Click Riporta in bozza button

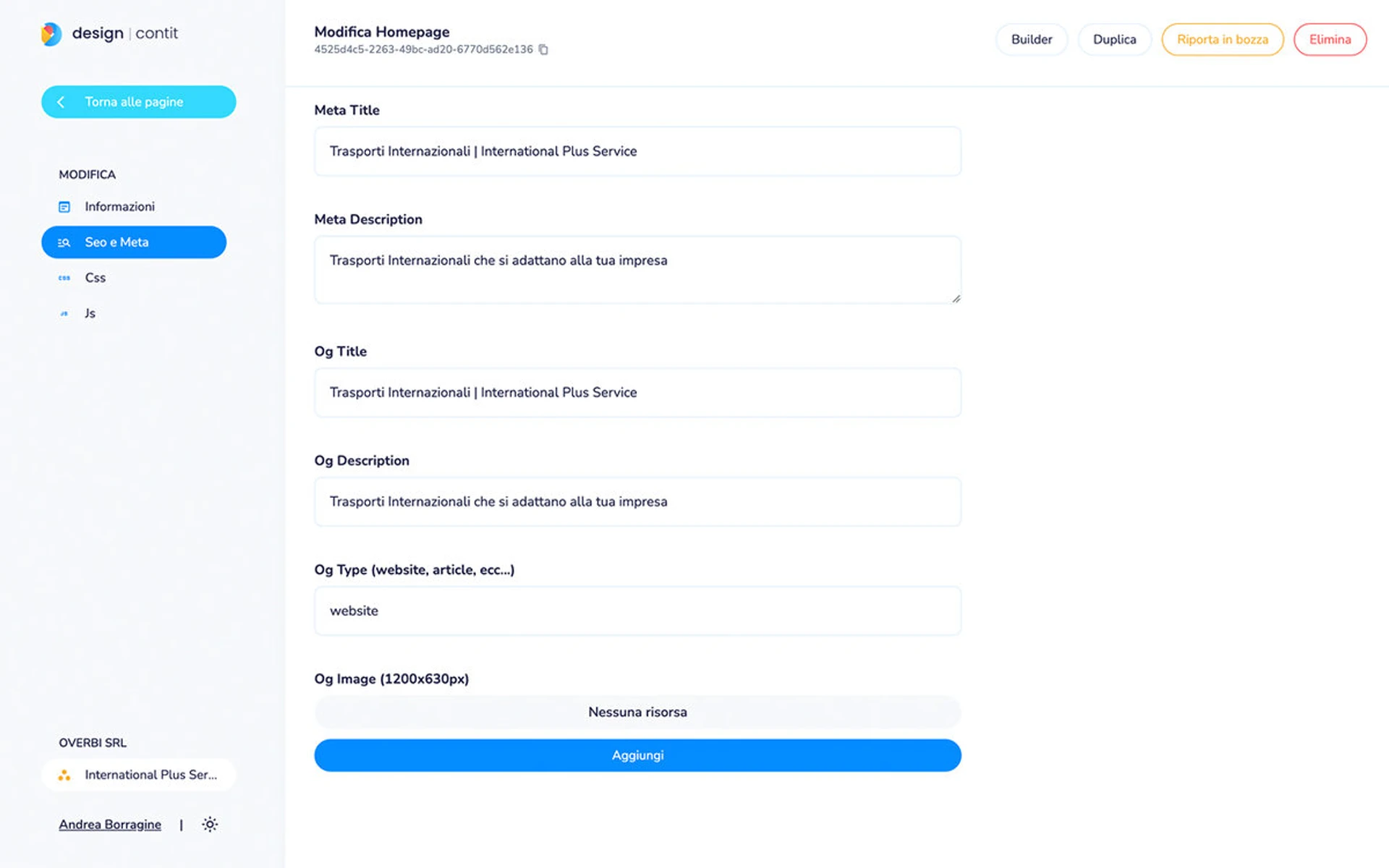pyautogui.click(x=1223, y=40)
